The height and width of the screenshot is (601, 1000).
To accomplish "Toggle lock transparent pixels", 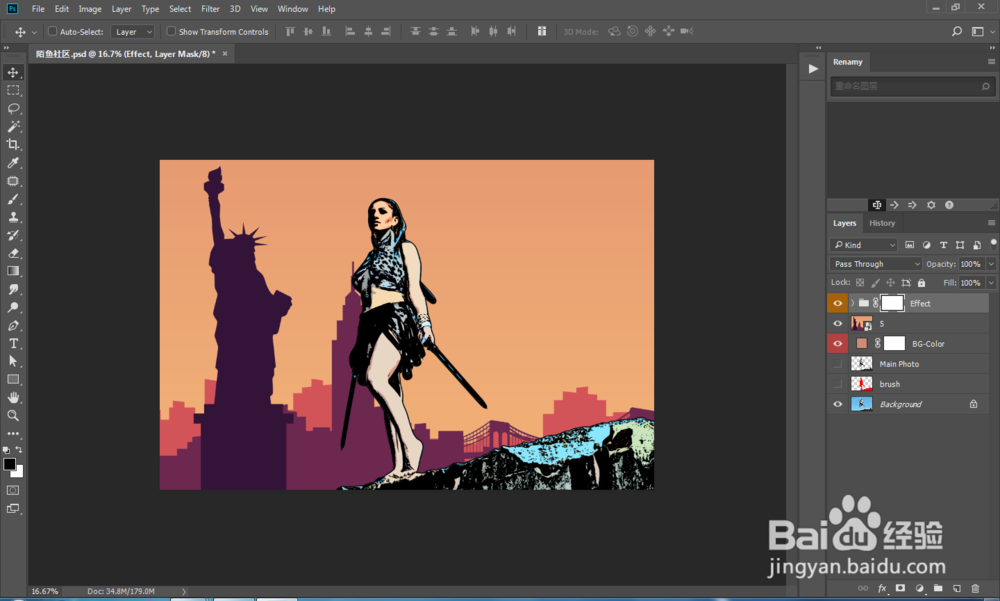I will 860,283.
